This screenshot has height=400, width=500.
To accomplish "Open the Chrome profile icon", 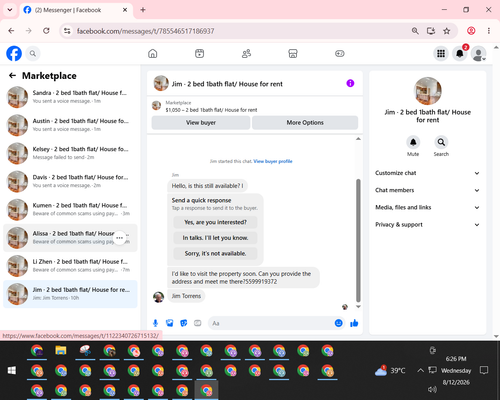I will 471,31.
